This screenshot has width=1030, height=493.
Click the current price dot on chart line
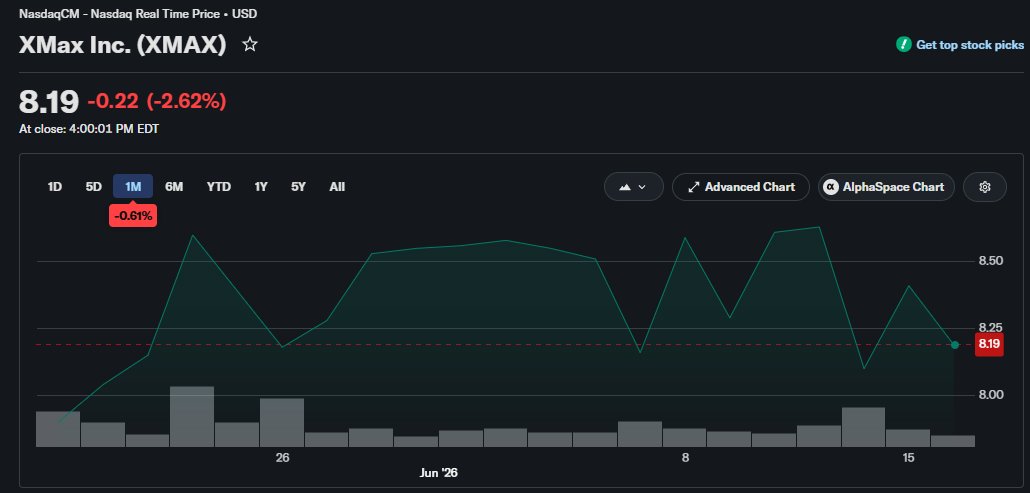pyautogui.click(x=954, y=345)
